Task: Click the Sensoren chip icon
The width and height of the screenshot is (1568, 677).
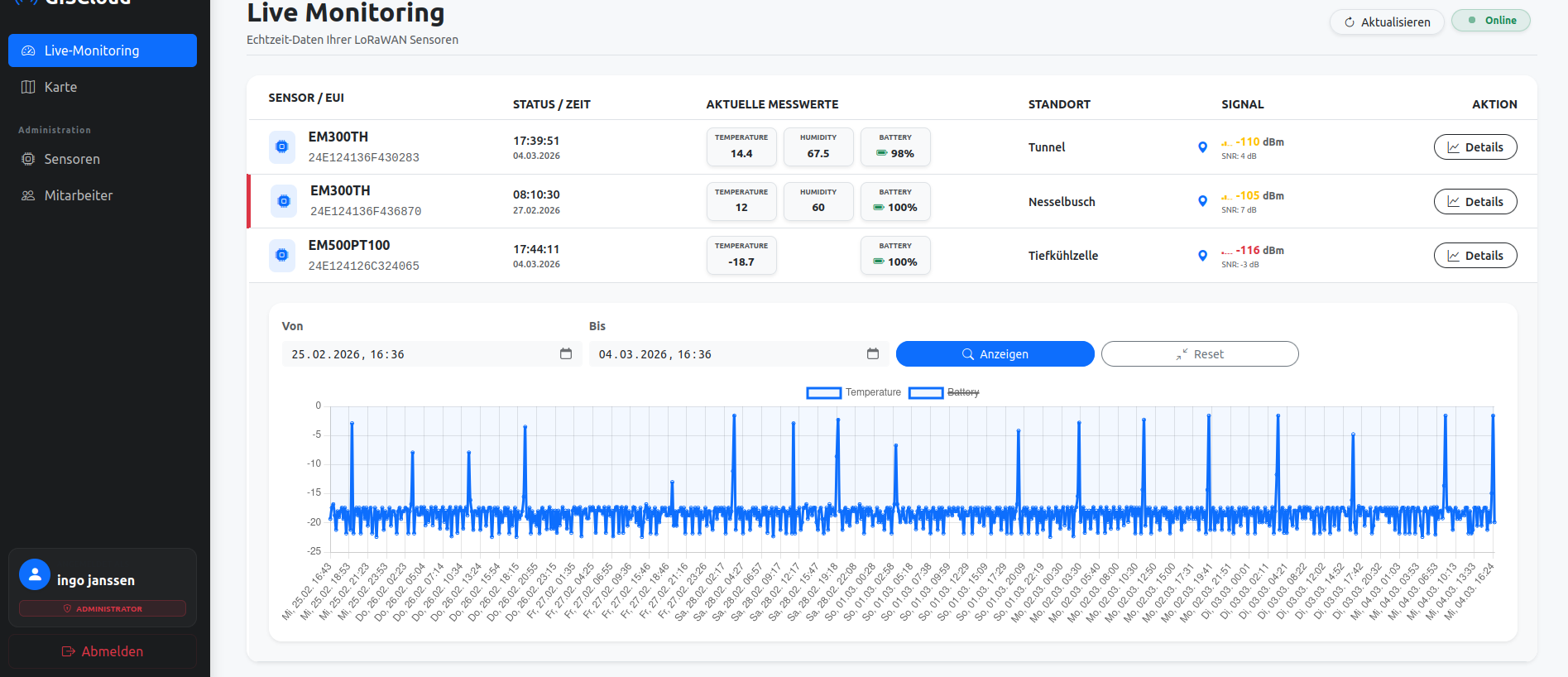Action: (28, 159)
